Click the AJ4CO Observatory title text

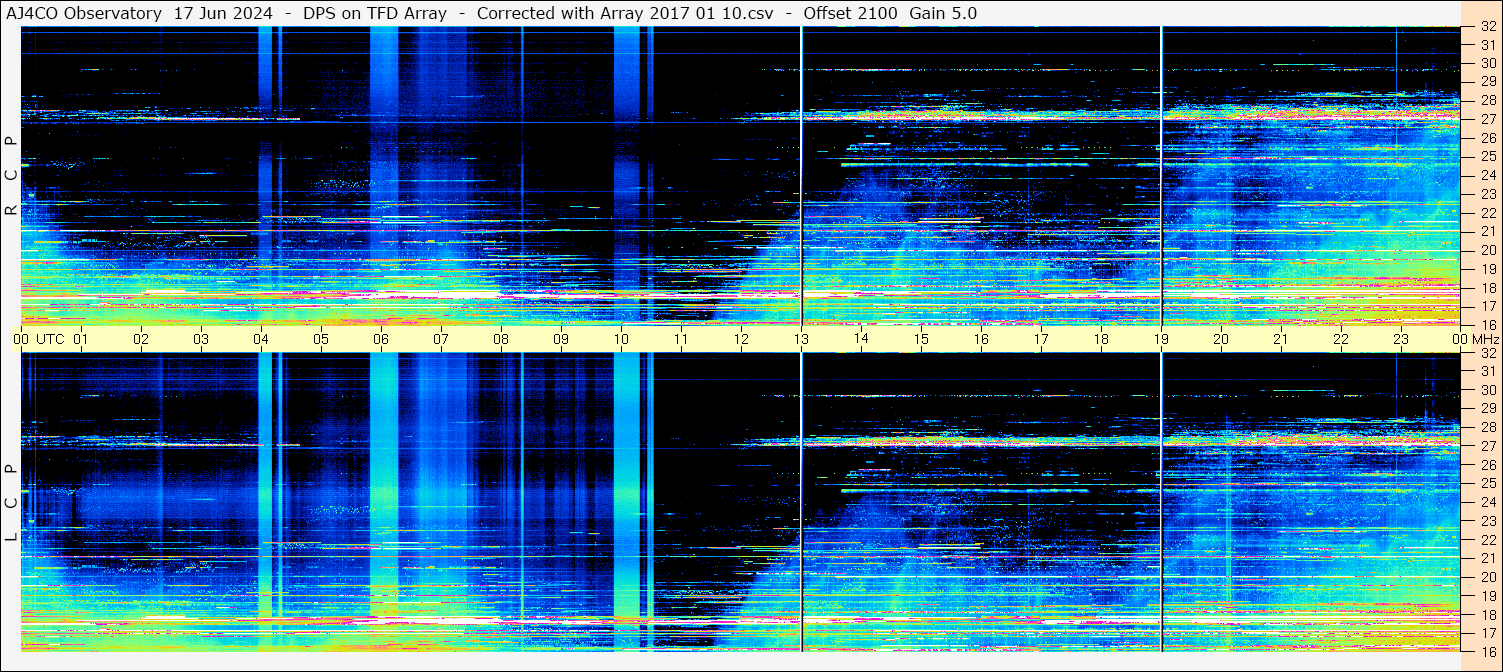pos(84,13)
